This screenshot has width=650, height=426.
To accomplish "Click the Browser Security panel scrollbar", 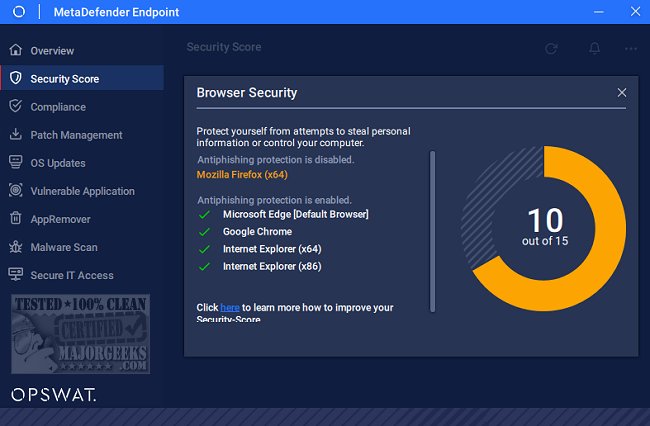I will pos(432,231).
